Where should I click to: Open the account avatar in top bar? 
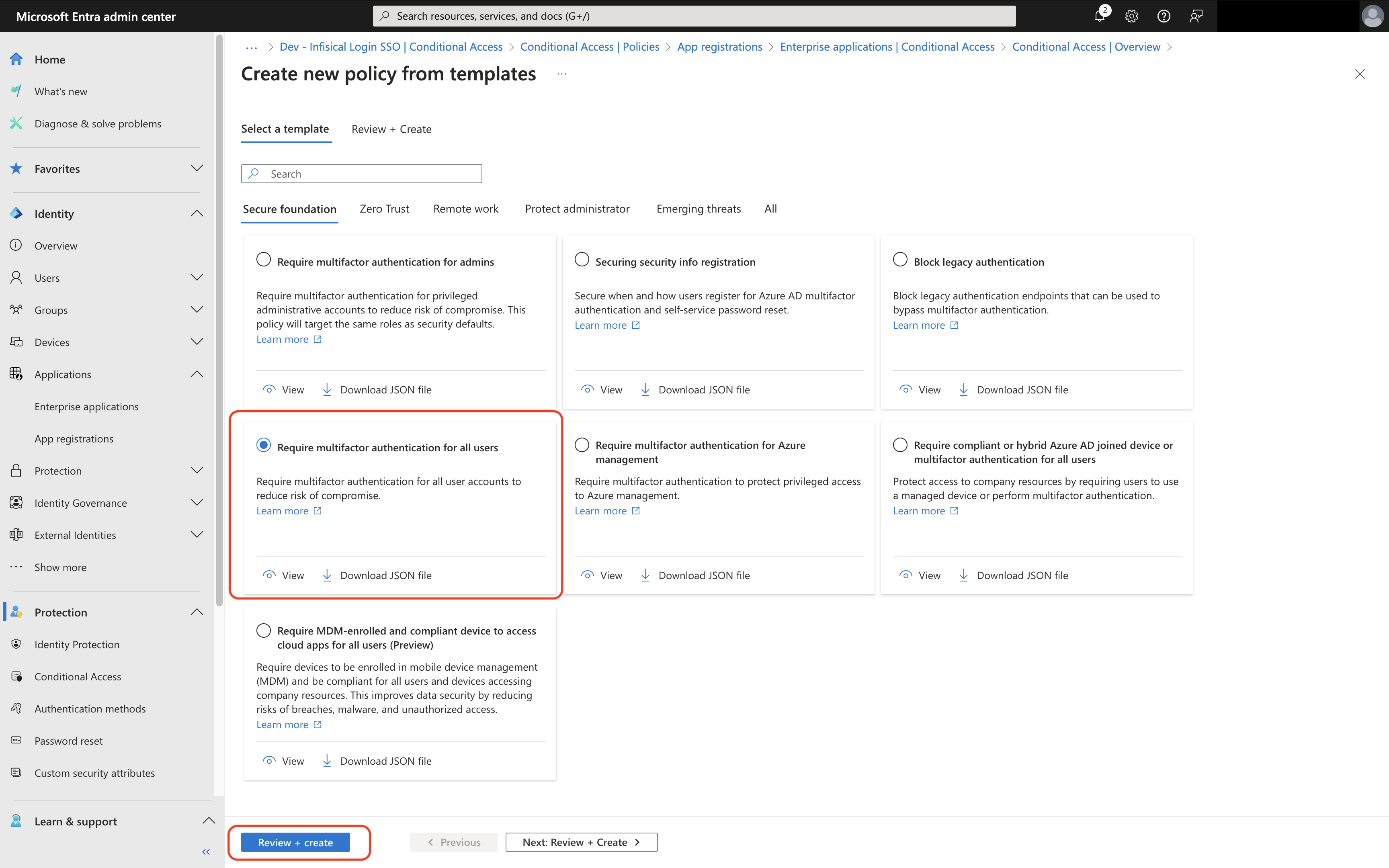pyautogui.click(x=1373, y=16)
